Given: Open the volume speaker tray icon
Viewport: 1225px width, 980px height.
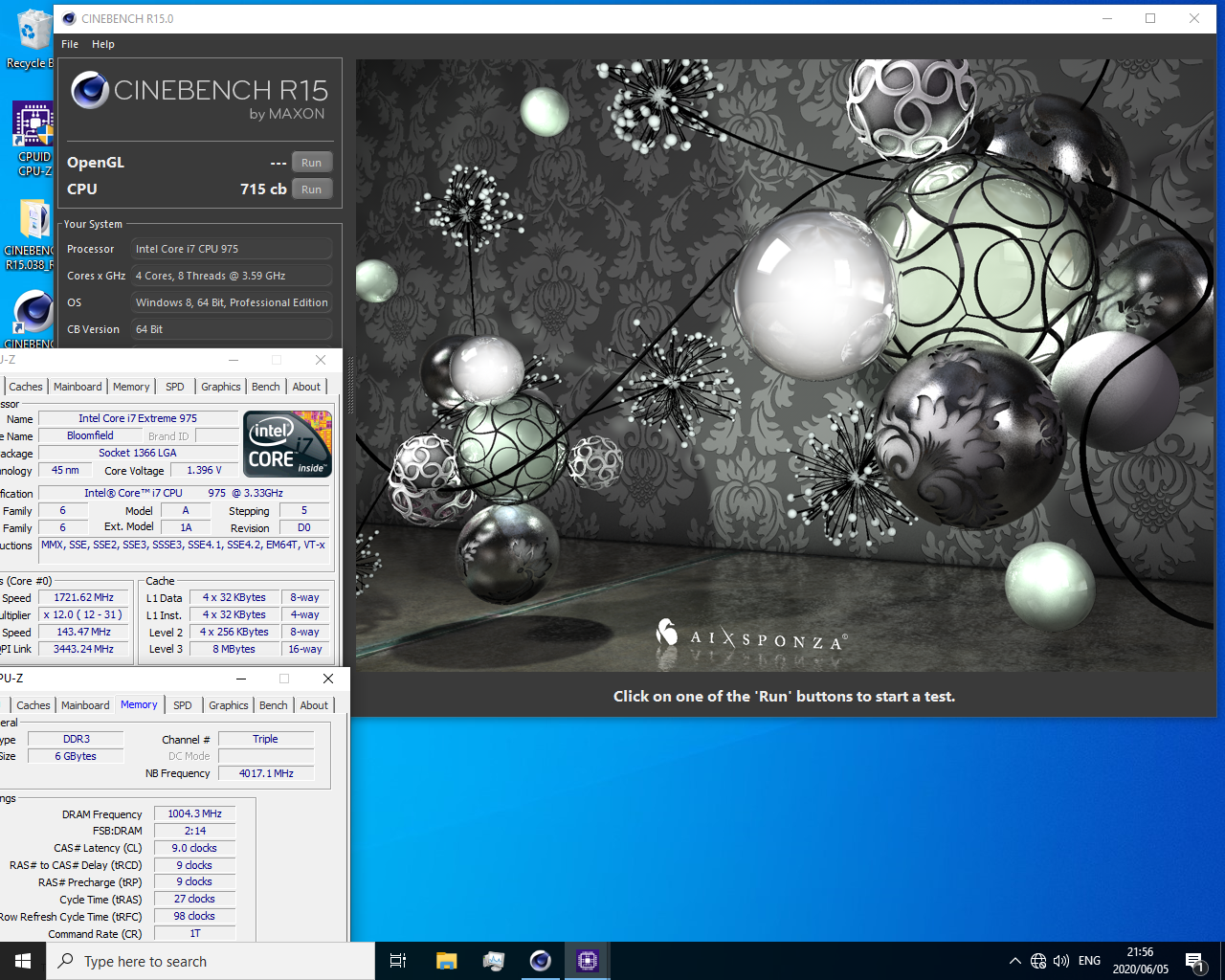Looking at the screenshot, I should (x=1061, y=961).
